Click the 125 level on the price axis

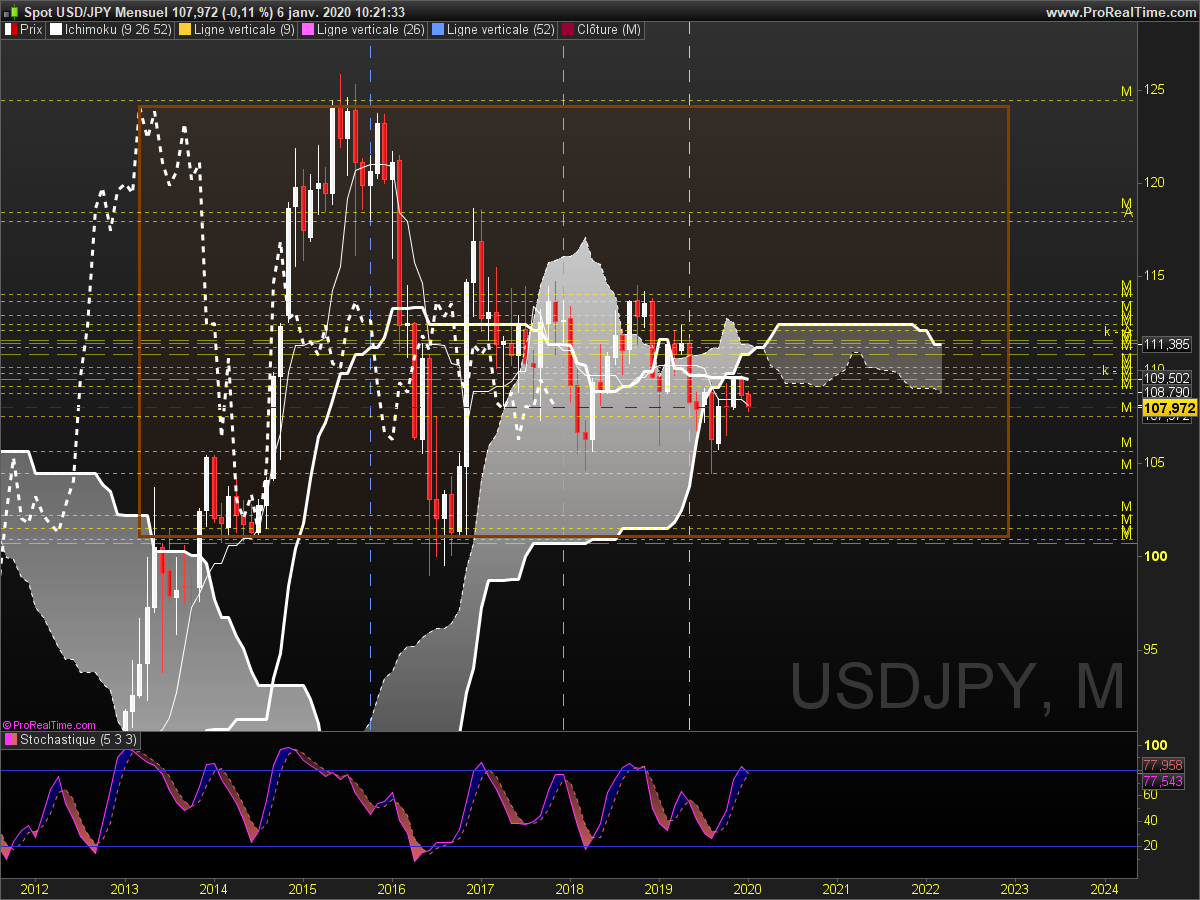(x=1154, y=89)
